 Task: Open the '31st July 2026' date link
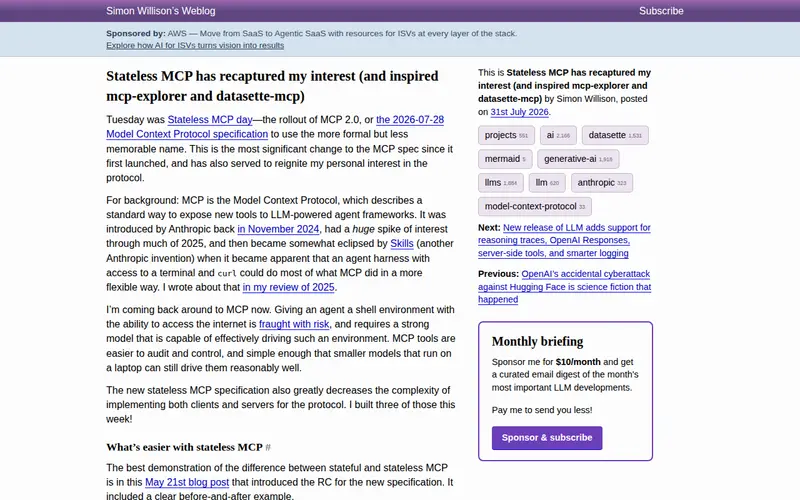tap(519, 112)
